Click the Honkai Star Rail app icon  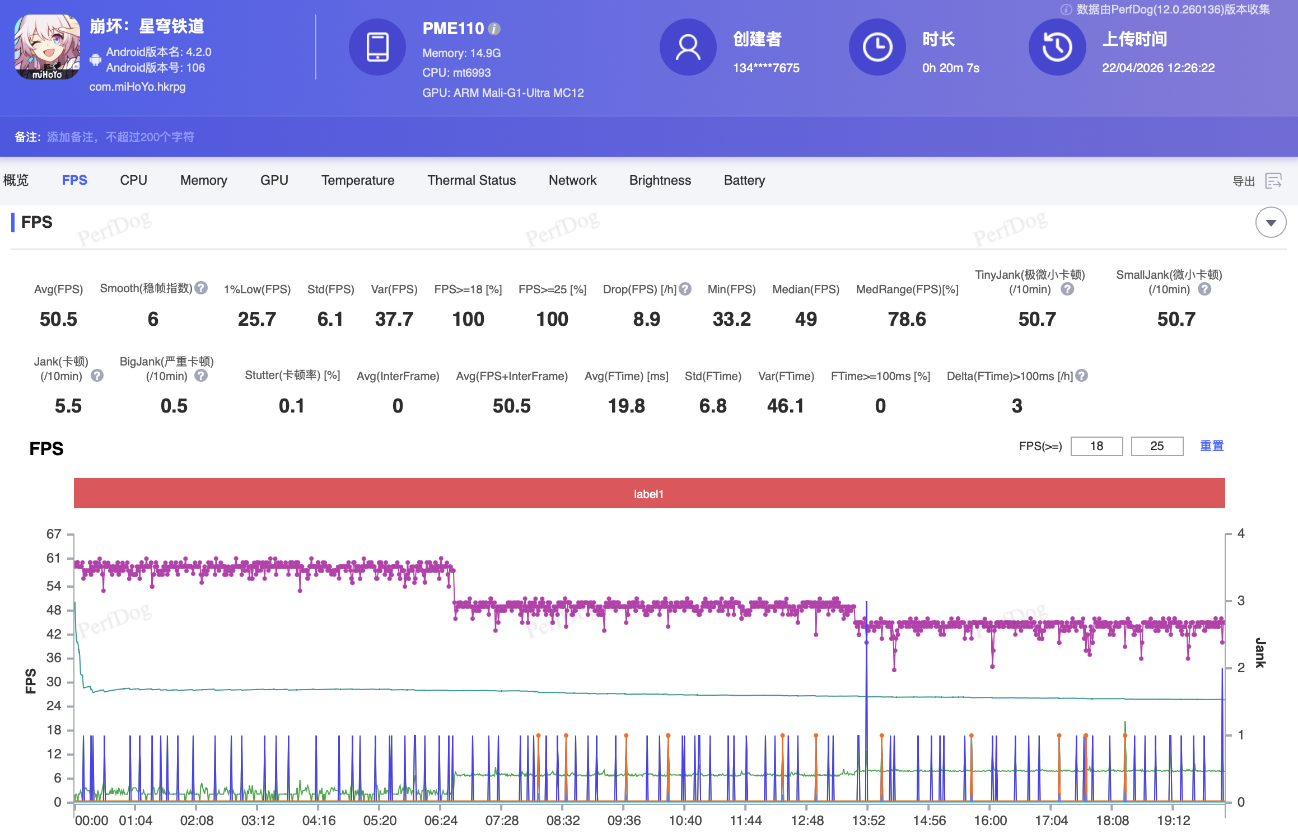(x=46, y=48)
